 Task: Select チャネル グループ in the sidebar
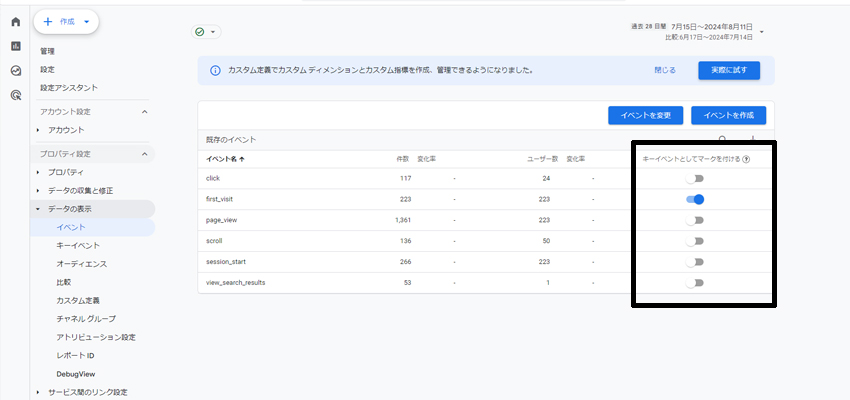click(86, 319)
